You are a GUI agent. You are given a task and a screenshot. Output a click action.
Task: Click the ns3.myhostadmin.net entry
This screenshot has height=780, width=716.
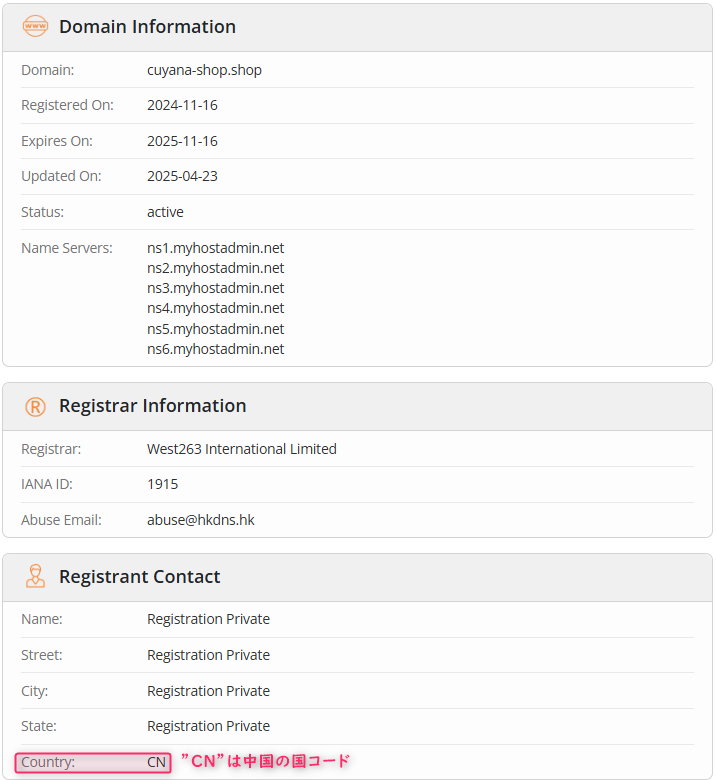215,288
